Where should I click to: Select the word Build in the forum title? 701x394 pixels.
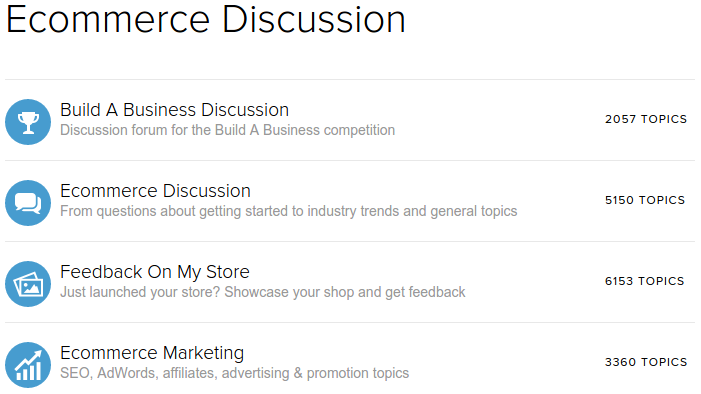80,110
